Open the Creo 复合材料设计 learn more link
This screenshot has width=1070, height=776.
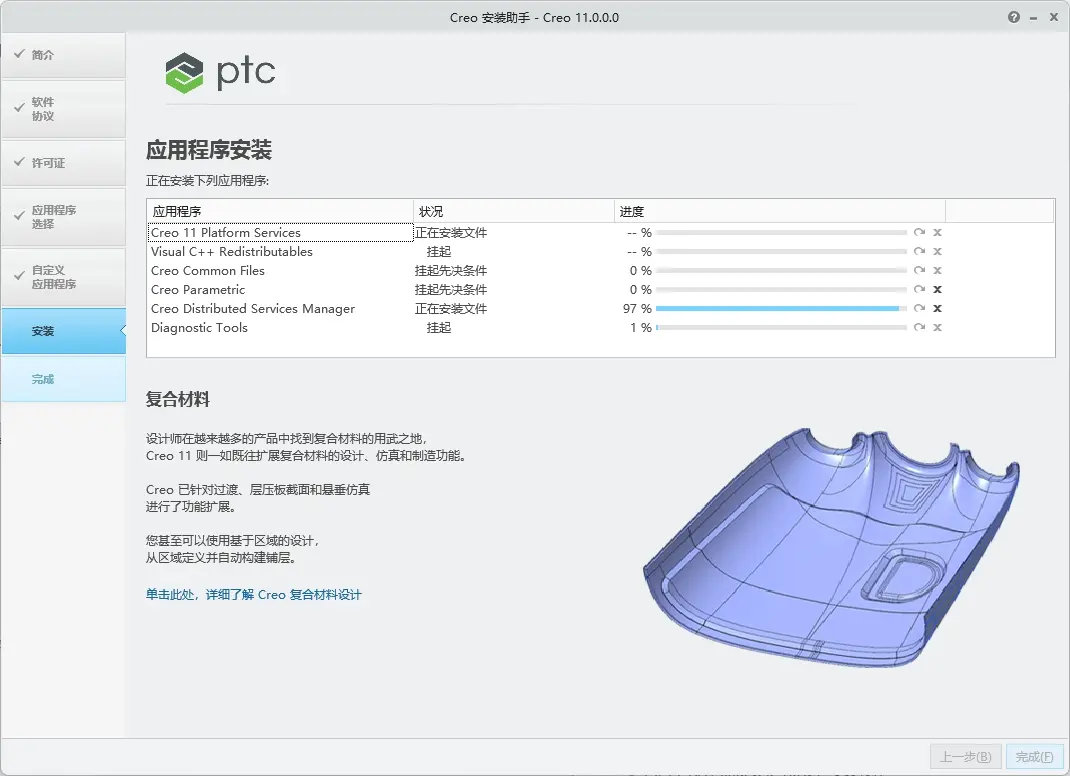pyautogui.click(x=253, y=594)
